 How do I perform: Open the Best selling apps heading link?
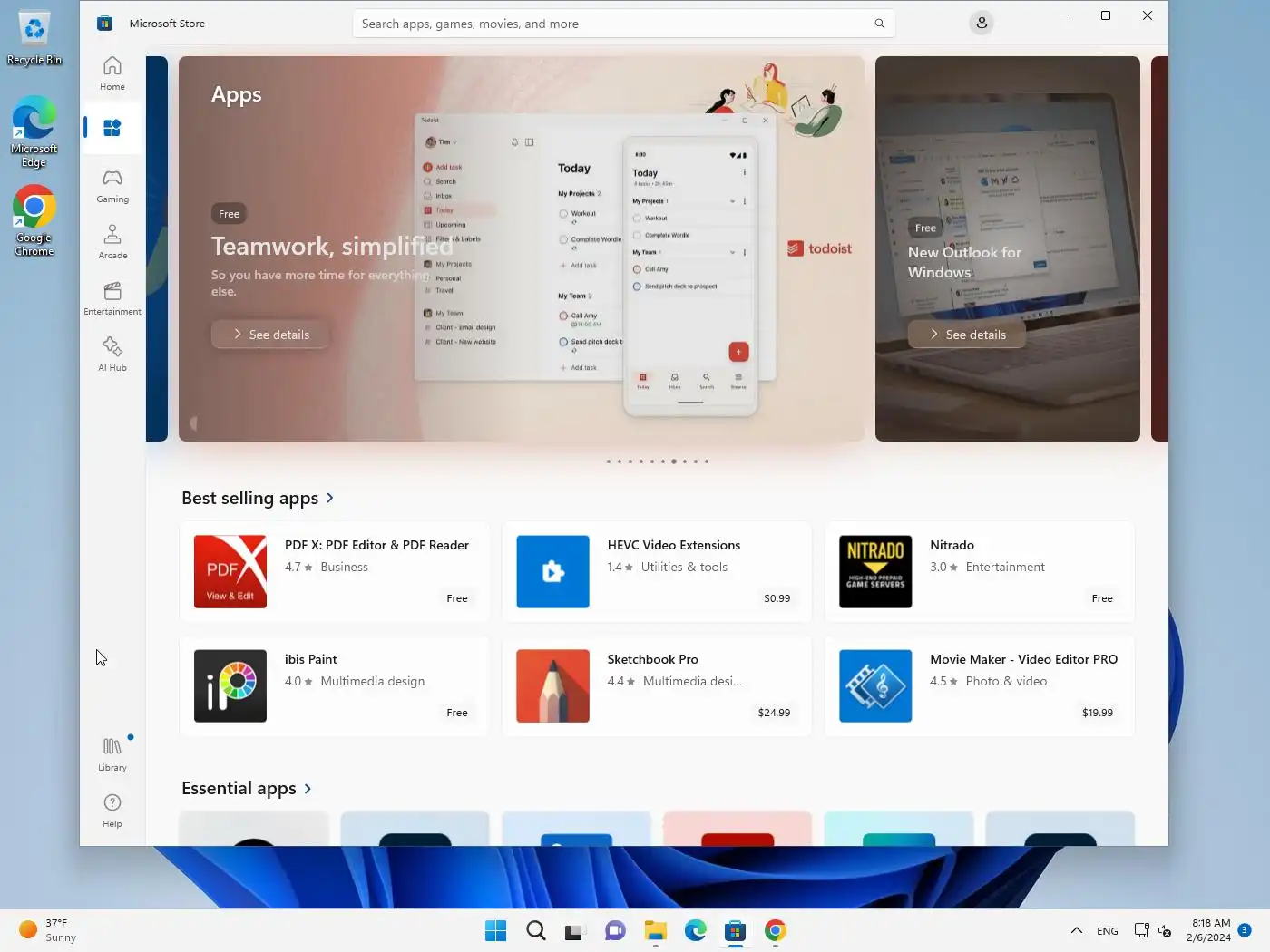point(249,498)
